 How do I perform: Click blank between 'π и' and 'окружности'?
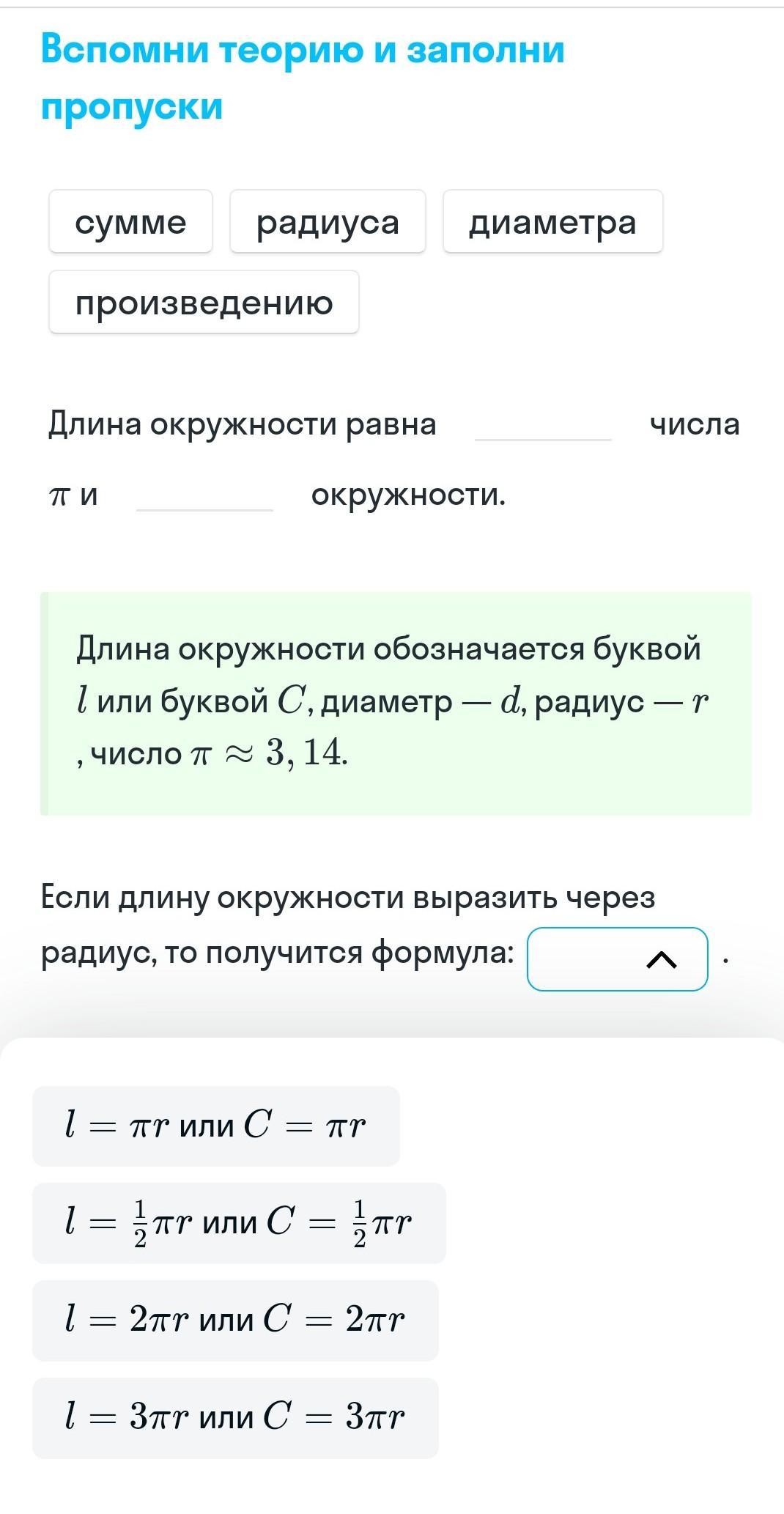204,496
